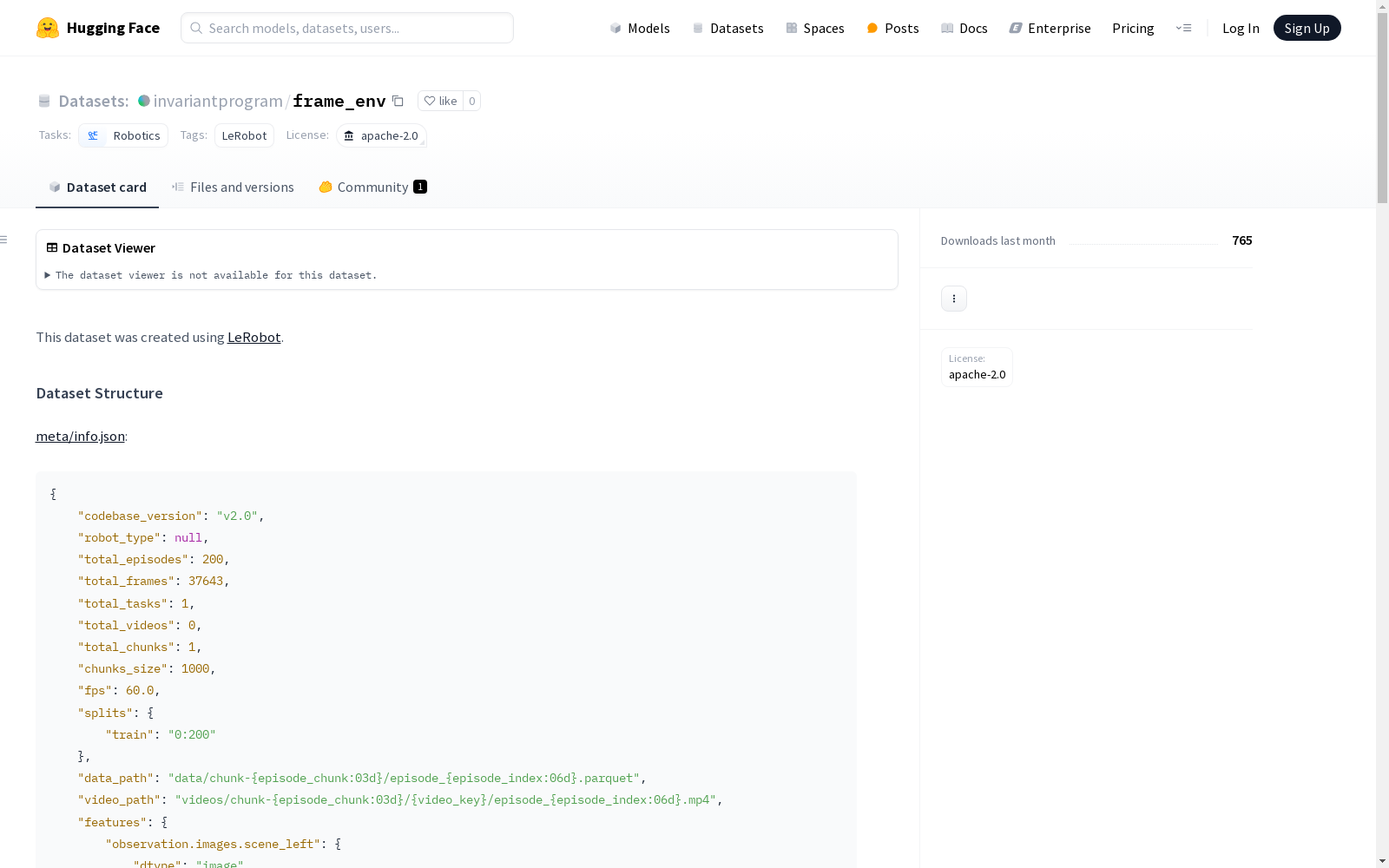Select the "total_episodes": 200 line
The image size is (1389, 868).
point(154,559)
